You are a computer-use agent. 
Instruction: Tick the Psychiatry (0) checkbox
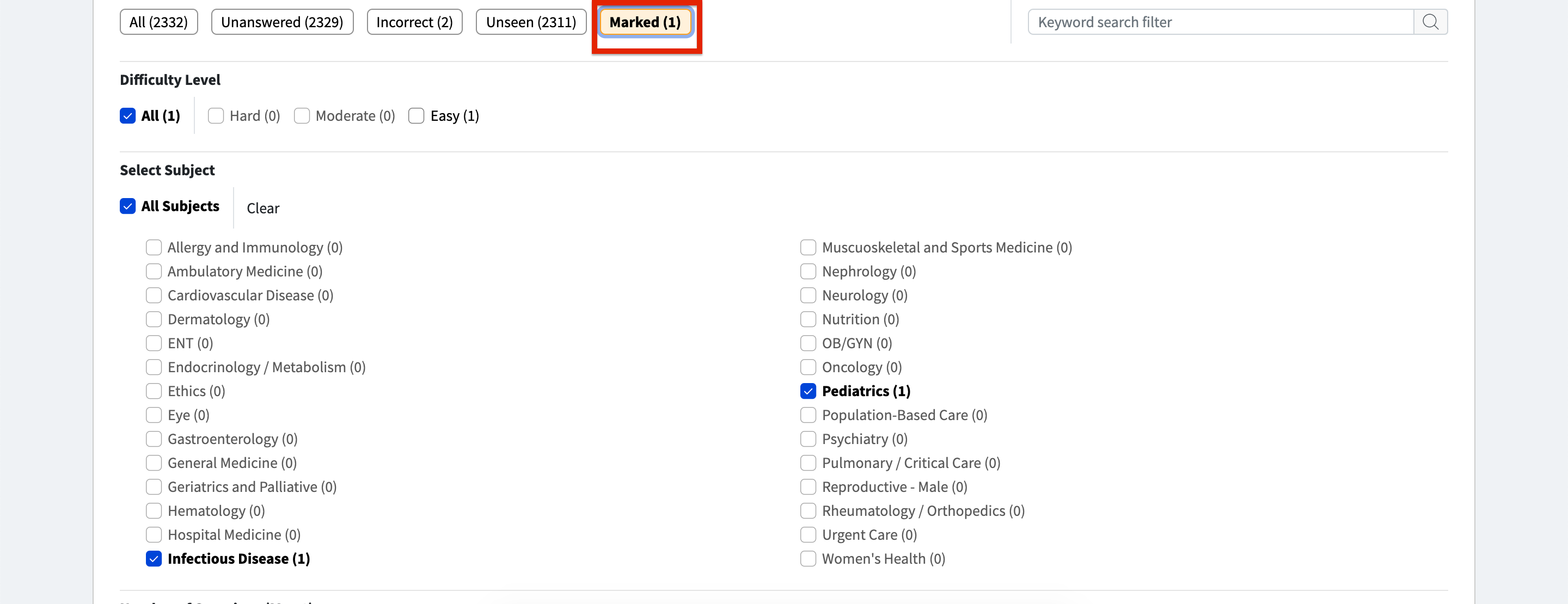point(808,439)
